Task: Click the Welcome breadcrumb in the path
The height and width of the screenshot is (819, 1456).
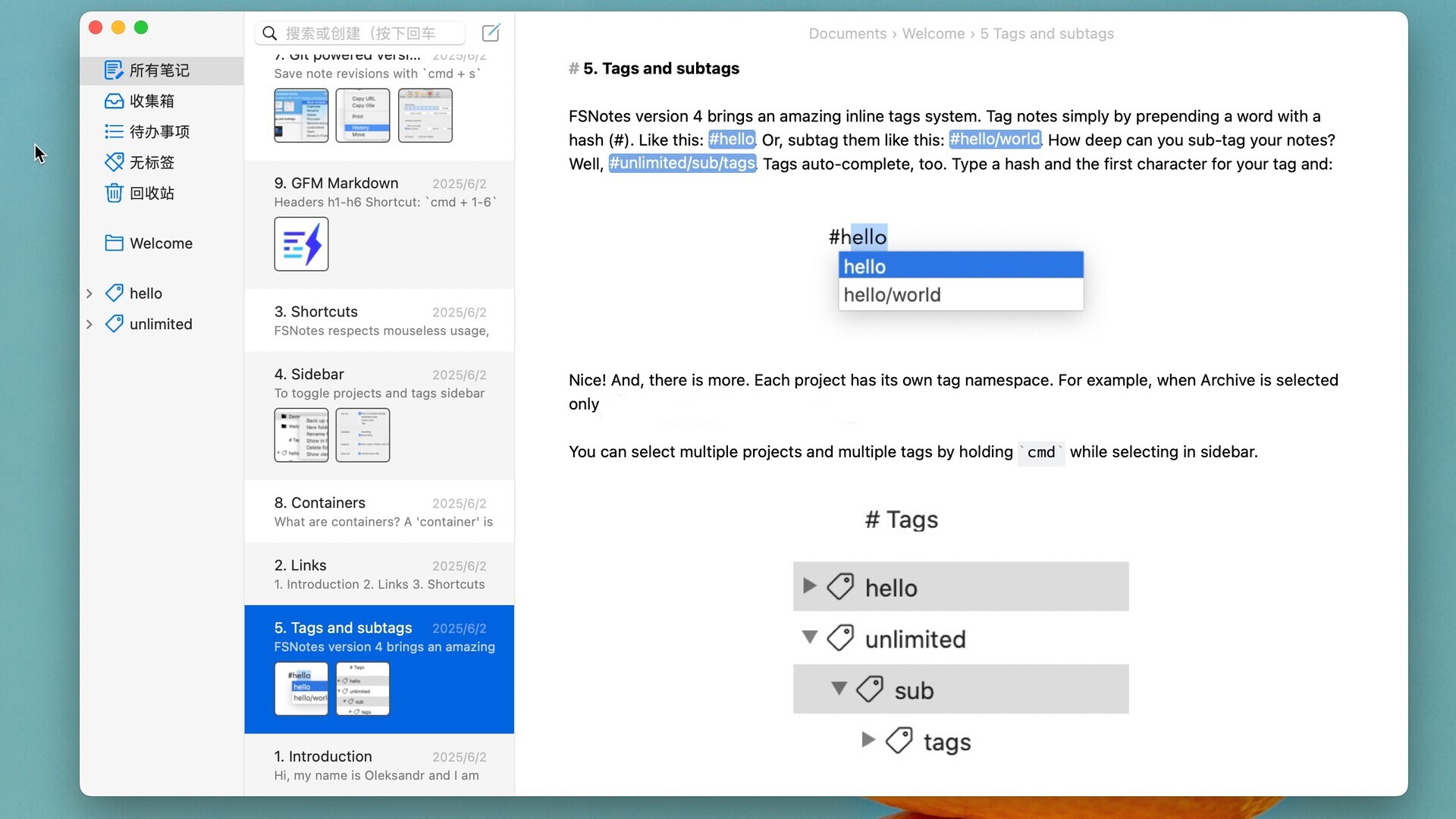Action: point(934,33)
